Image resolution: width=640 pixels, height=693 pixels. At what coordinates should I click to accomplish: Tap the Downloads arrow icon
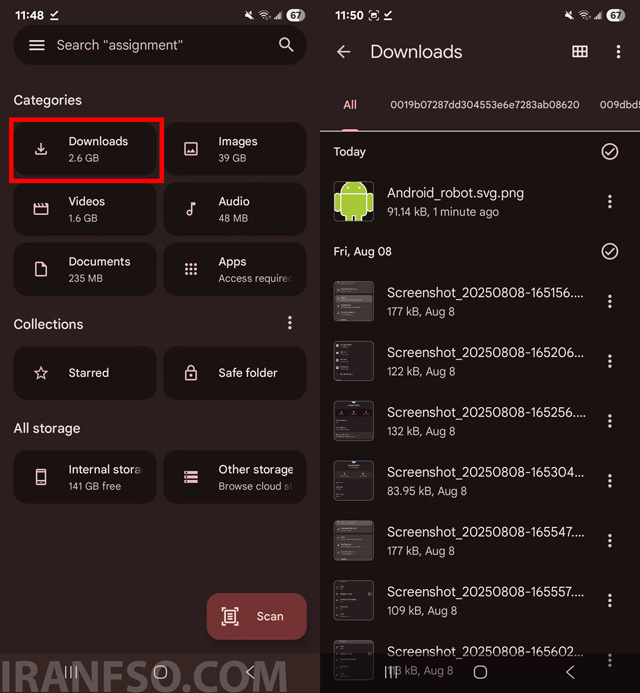41,149
